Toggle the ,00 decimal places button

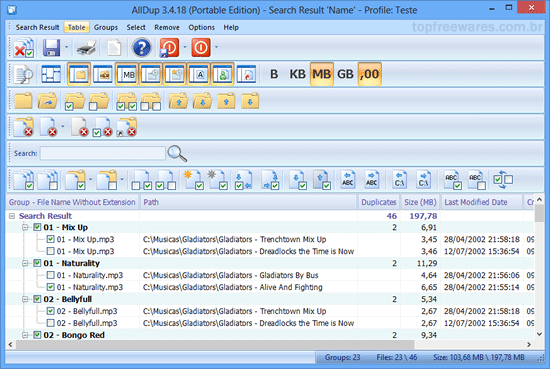click(369, 74)
